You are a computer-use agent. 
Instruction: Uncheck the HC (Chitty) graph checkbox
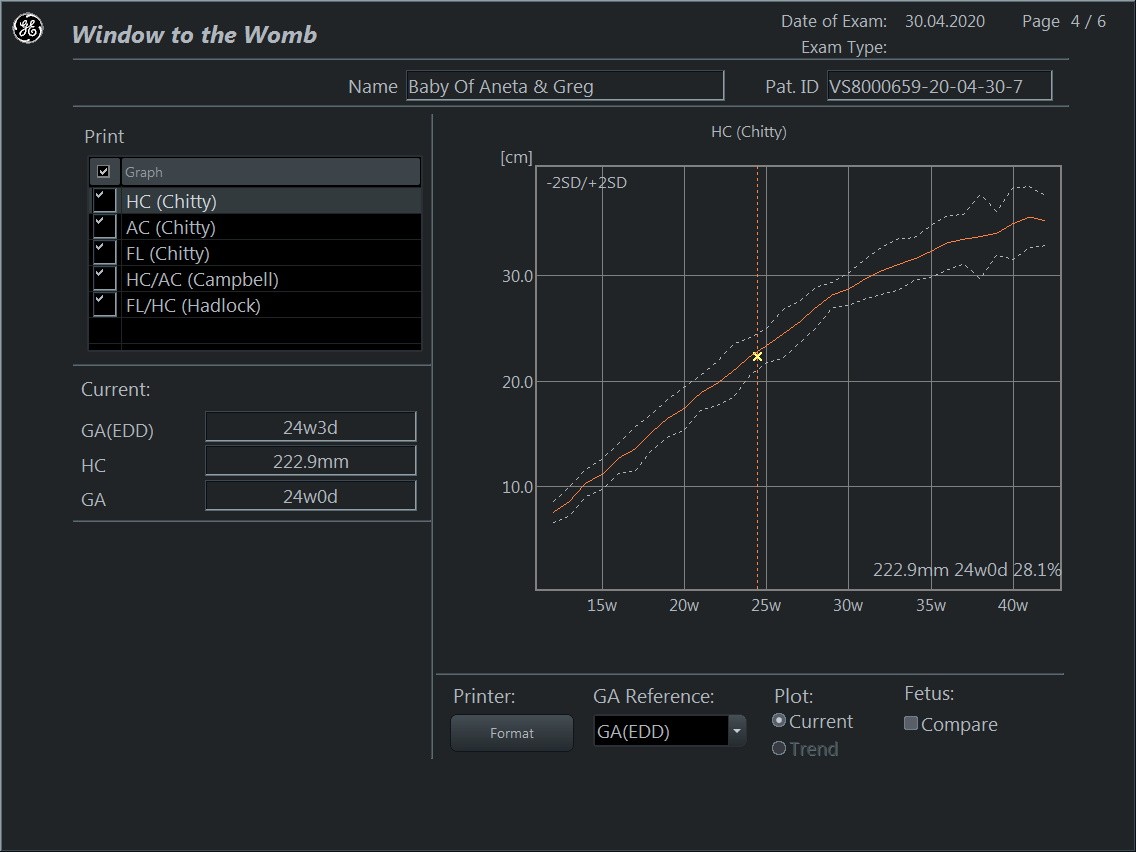tap(104, 200)
